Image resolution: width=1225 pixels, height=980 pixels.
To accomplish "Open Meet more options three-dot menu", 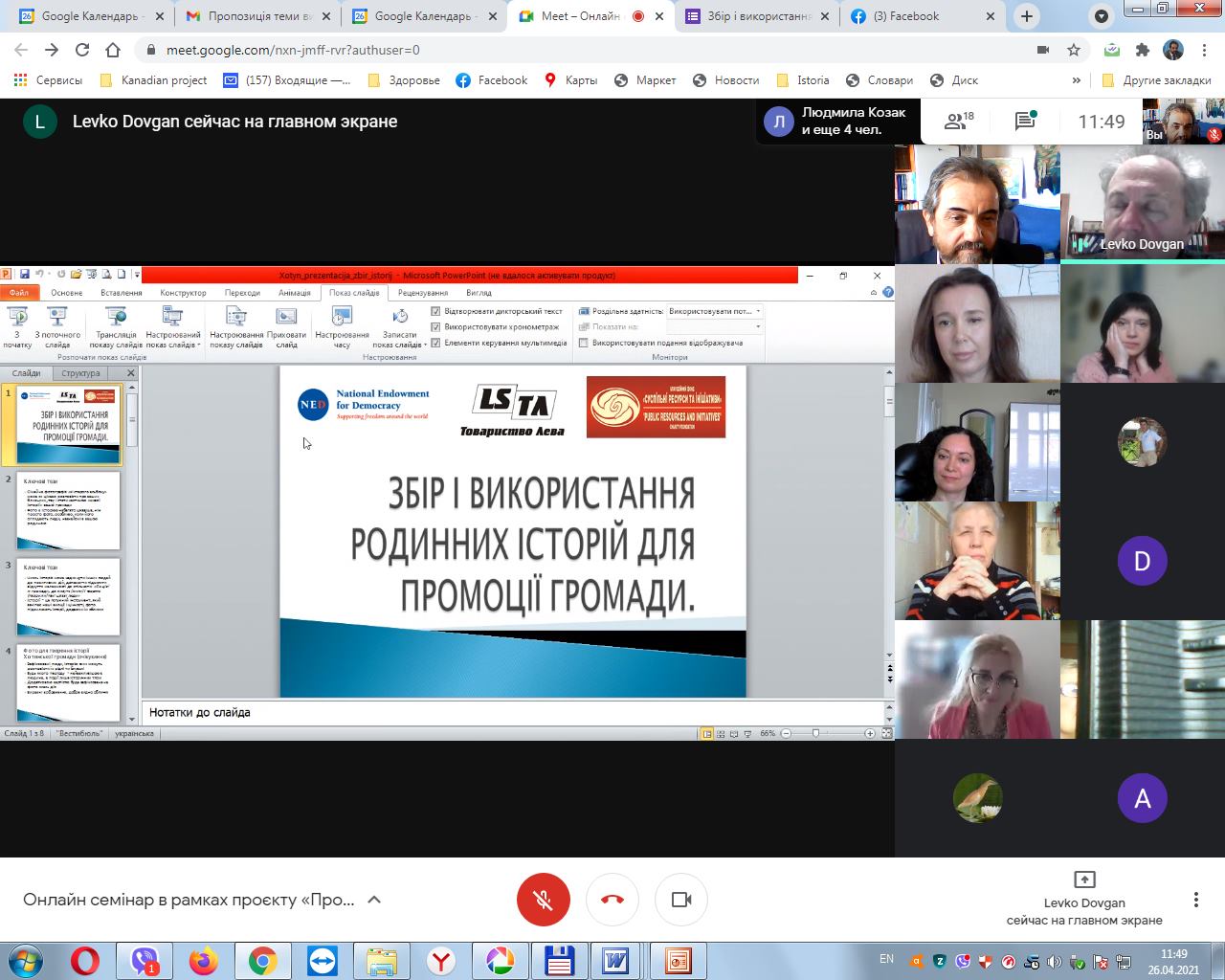I will click(x=1195, y=900).
